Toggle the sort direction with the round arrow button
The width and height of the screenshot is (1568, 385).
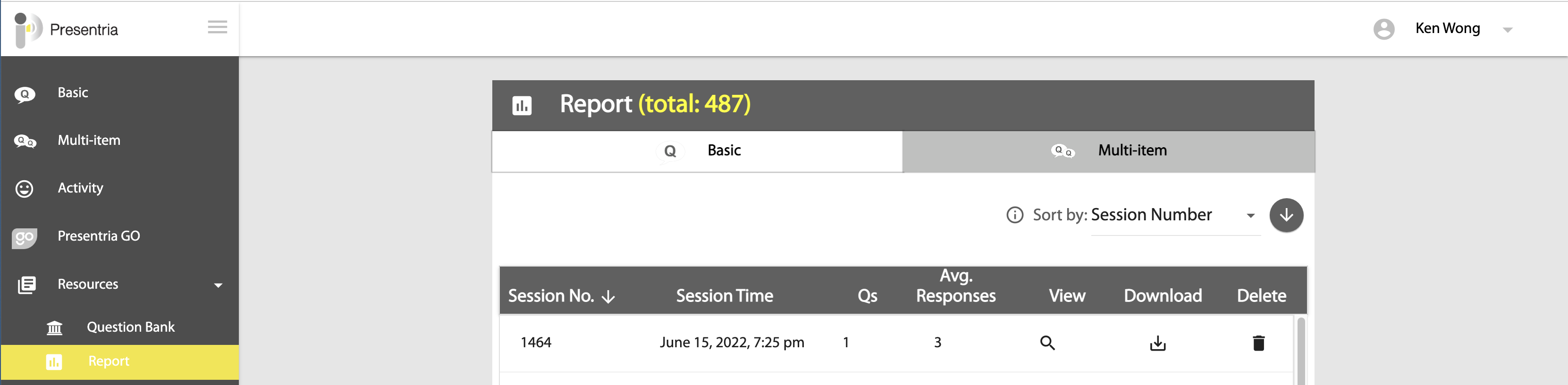pos(1286,215)
